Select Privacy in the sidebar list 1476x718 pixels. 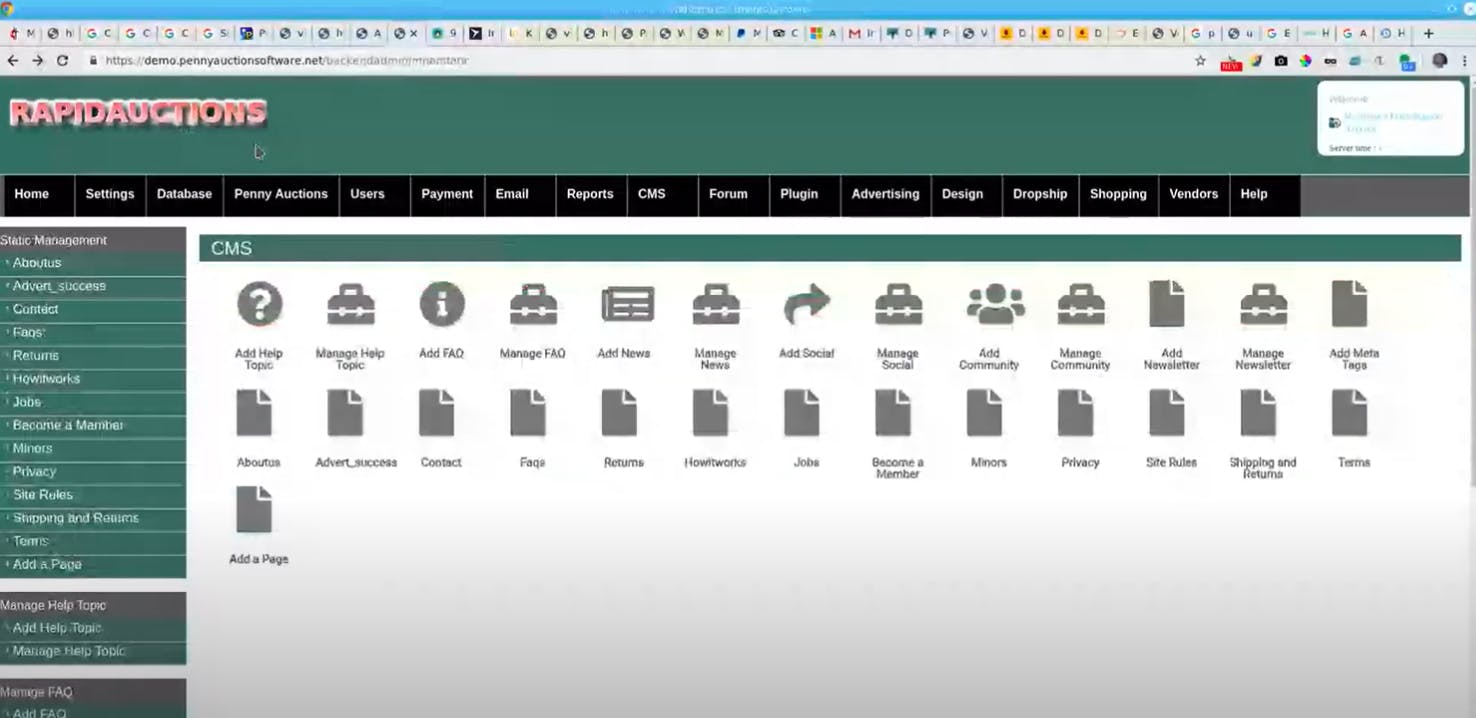[x=34, y=472]
